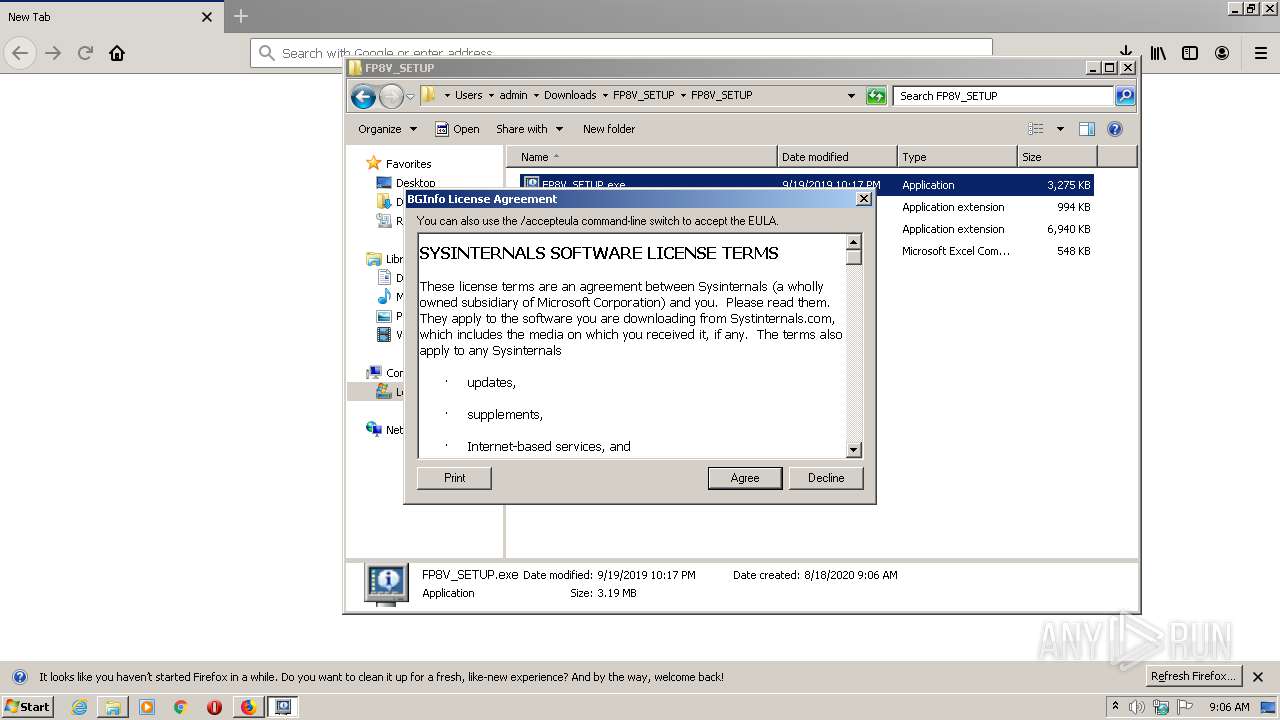Switch to the BGInfo taskbar item
The width and height of the screenshot is (1280, 720).
(283, 707)
